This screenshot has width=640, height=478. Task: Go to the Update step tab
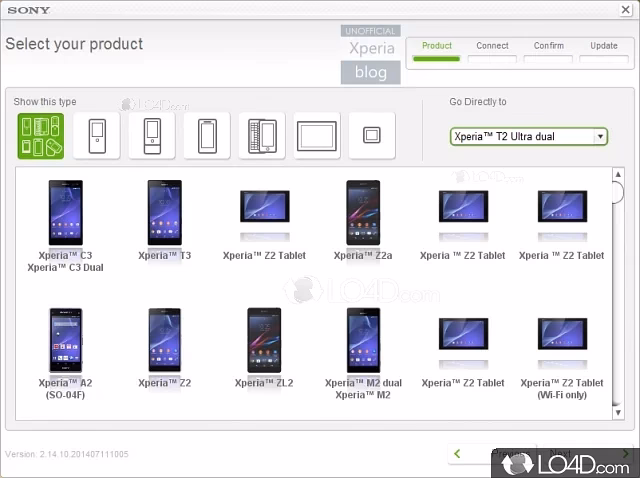604,52
